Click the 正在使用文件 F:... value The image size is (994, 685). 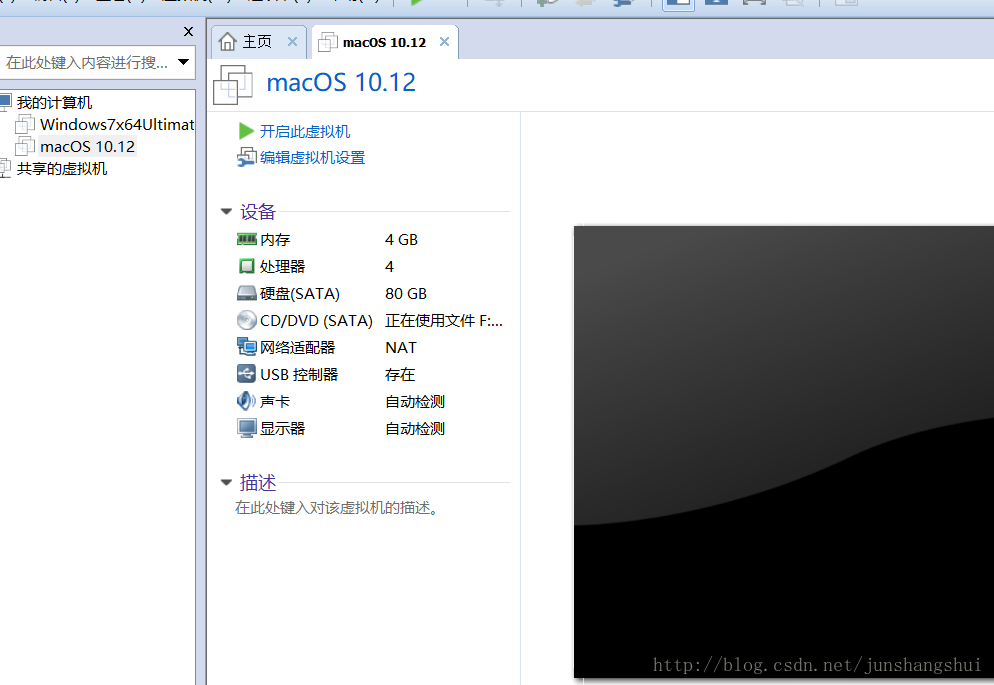[x=444, y=321]
